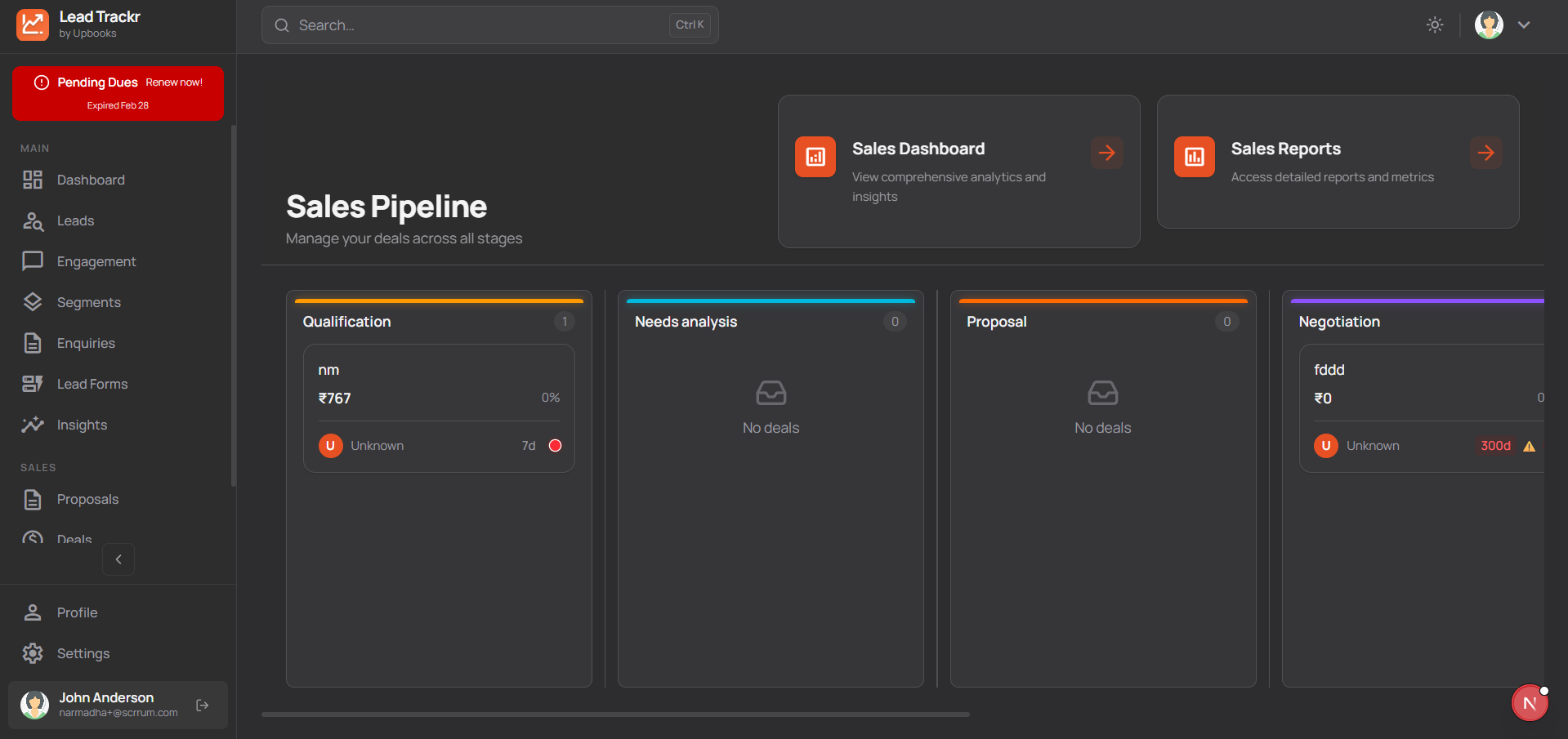Click the Lead Trackr logo icon
The height and width of the screenshot is (739, 1568).
point(33,24)
